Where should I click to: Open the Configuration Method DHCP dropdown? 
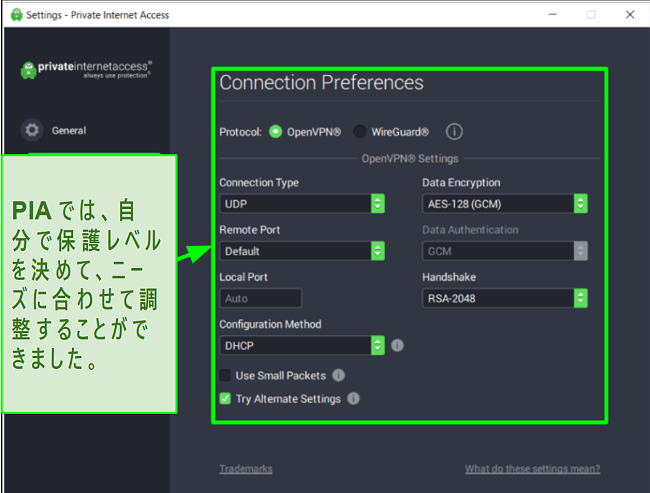coord(302,345)
